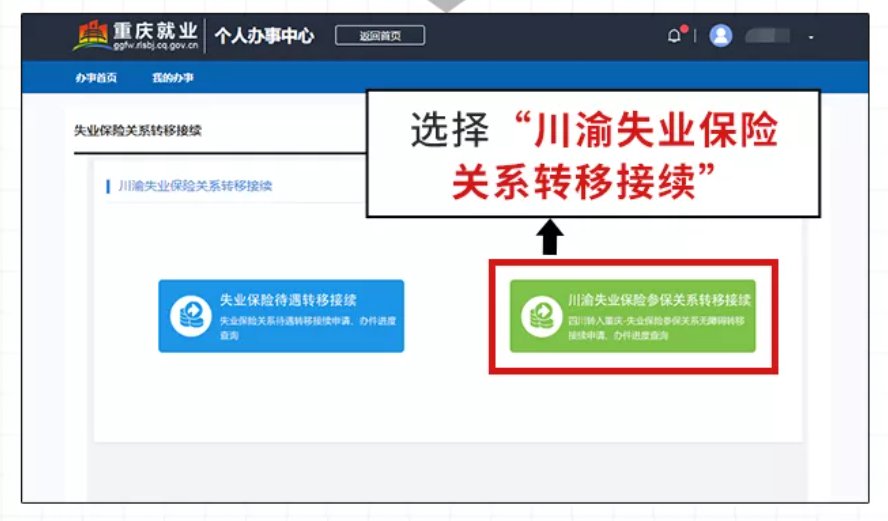Click the 重庆就业 site logo

(136, 36)
